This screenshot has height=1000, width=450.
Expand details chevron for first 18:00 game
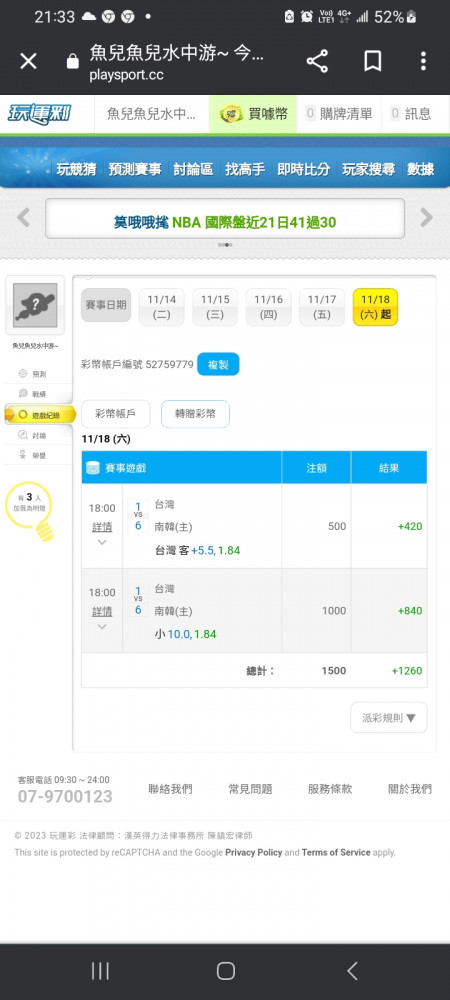click(x=102, y=543)
